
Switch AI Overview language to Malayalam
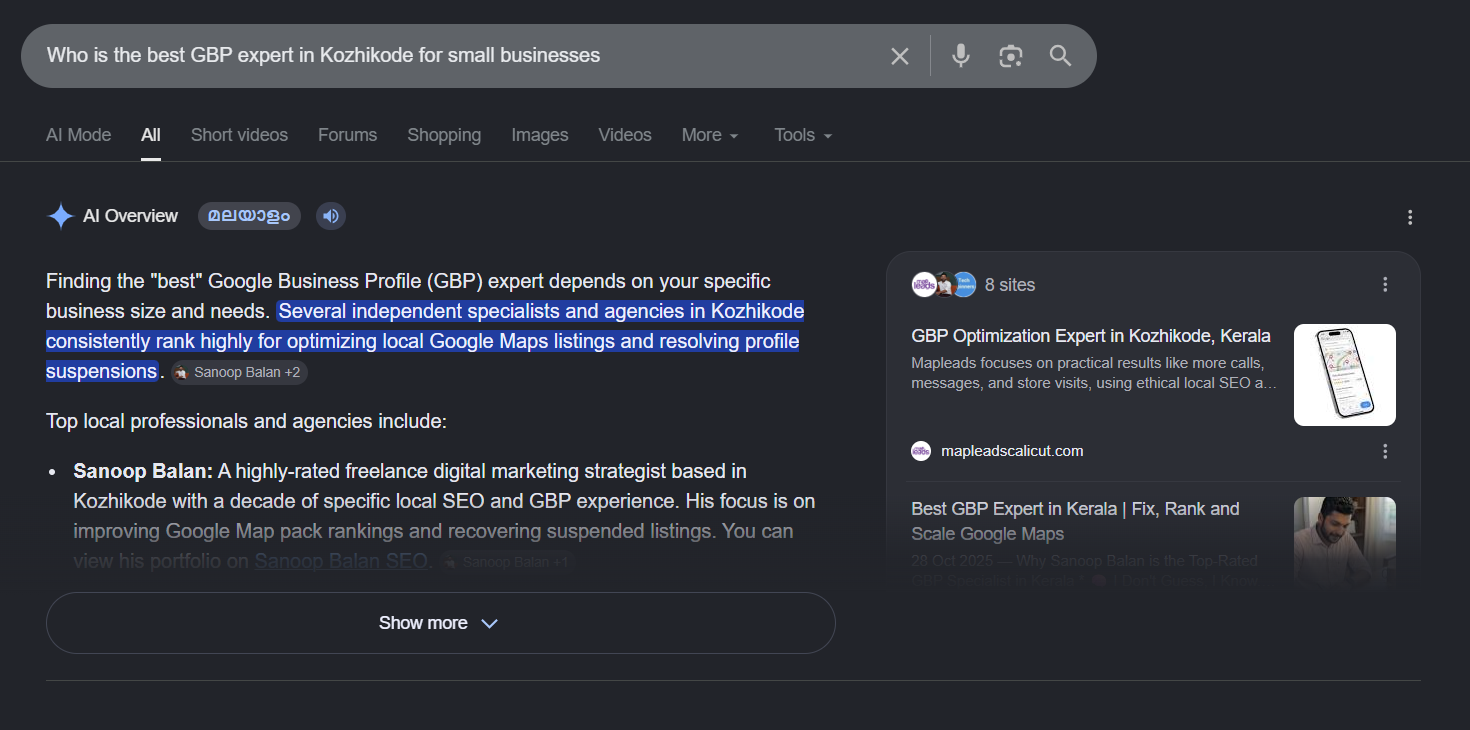pyautogui.click(x=249, y=216)
